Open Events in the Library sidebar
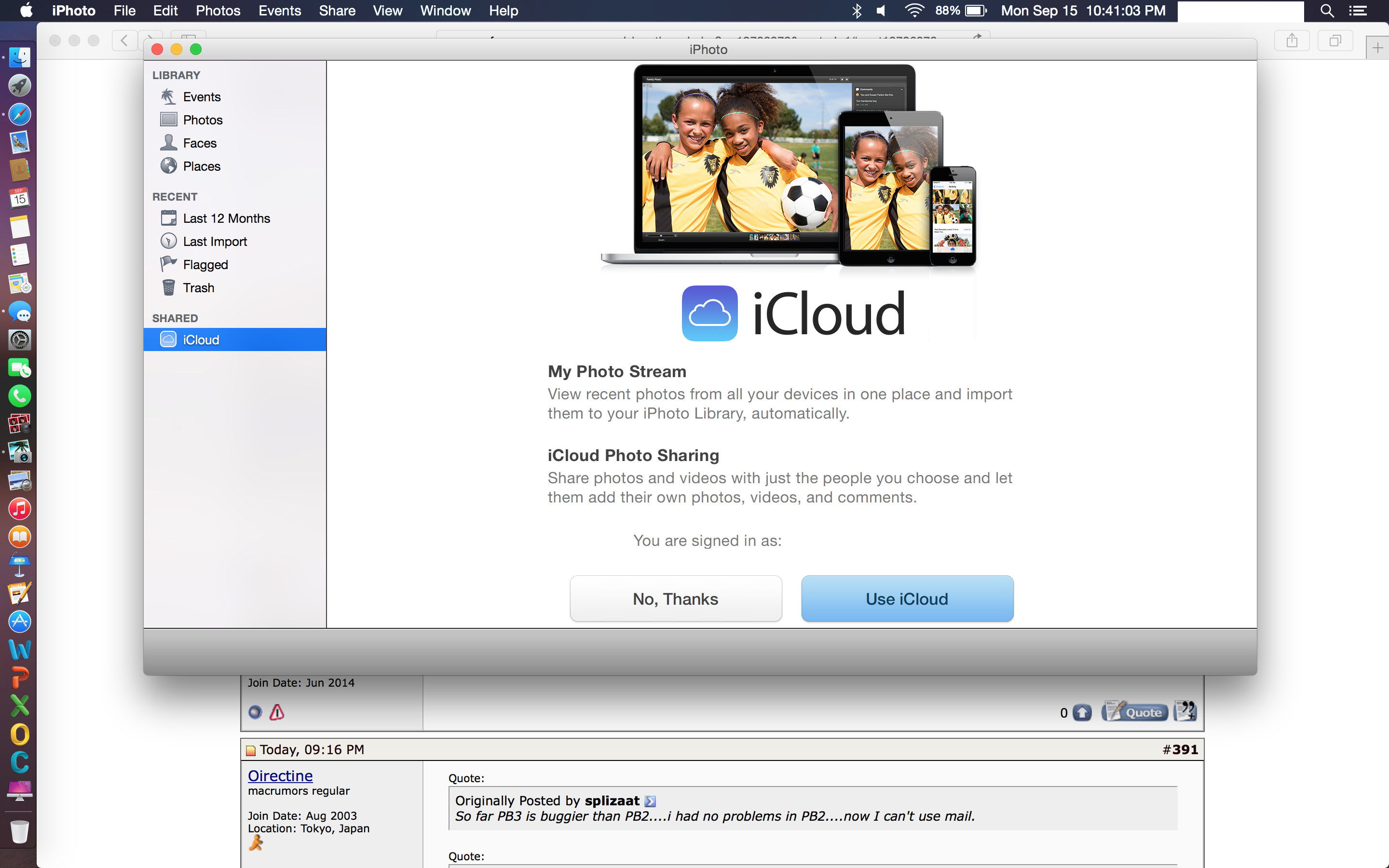The width and height of the screenshot is (1389, 868). 201,97
